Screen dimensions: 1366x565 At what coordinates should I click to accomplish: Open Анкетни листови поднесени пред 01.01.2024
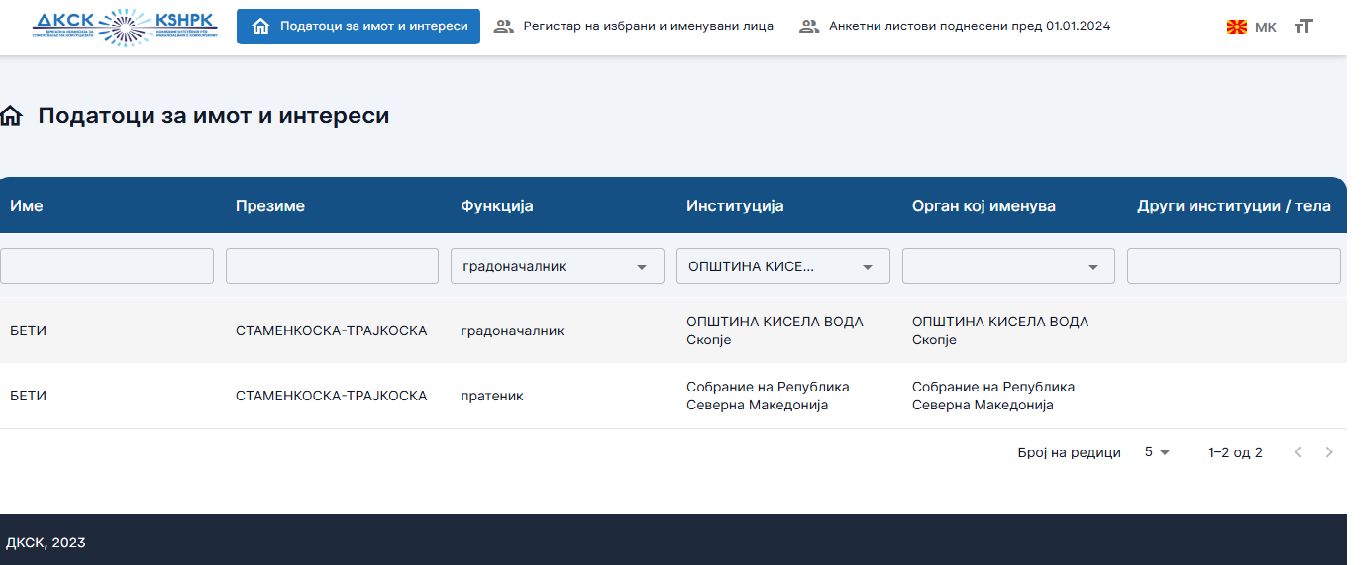coord(954,27)
